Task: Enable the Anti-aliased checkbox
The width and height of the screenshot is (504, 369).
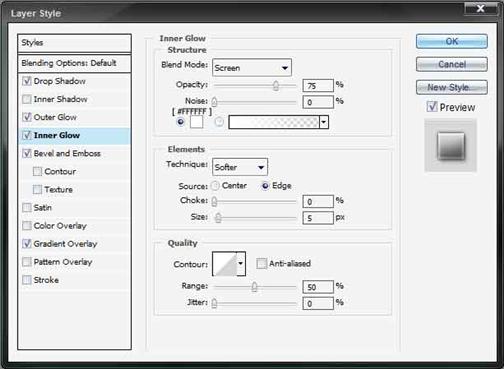Action: coord(261,263)
